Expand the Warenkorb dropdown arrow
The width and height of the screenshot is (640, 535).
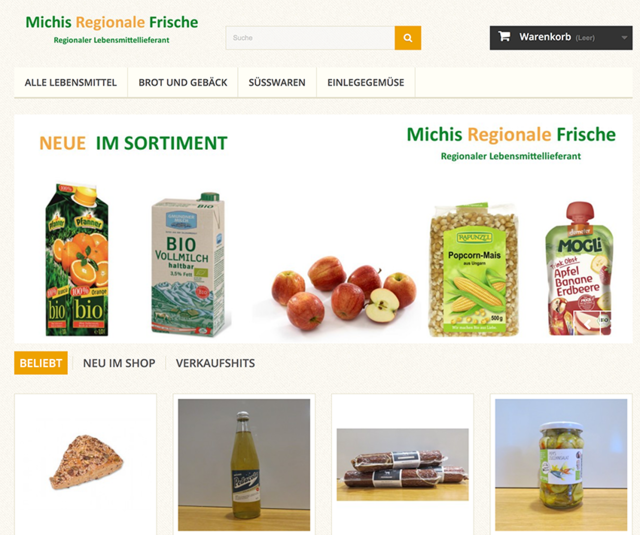(x=624, y=38)
